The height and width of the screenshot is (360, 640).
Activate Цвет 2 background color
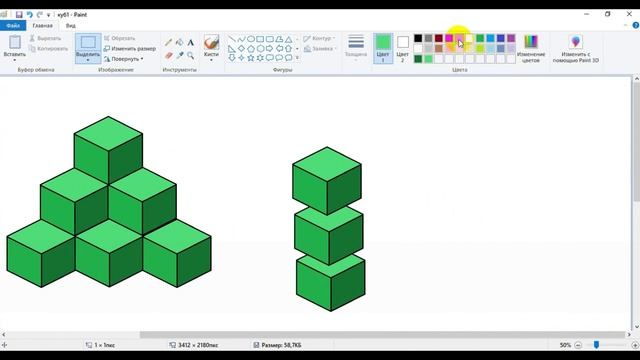(402, 48)
